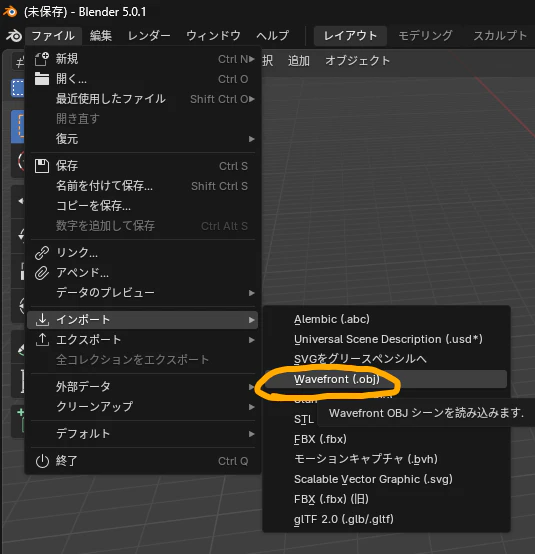Click the upload icon beside エクスポート
Viewport: 535px width, 554px height.
click(x=42, y=340)
